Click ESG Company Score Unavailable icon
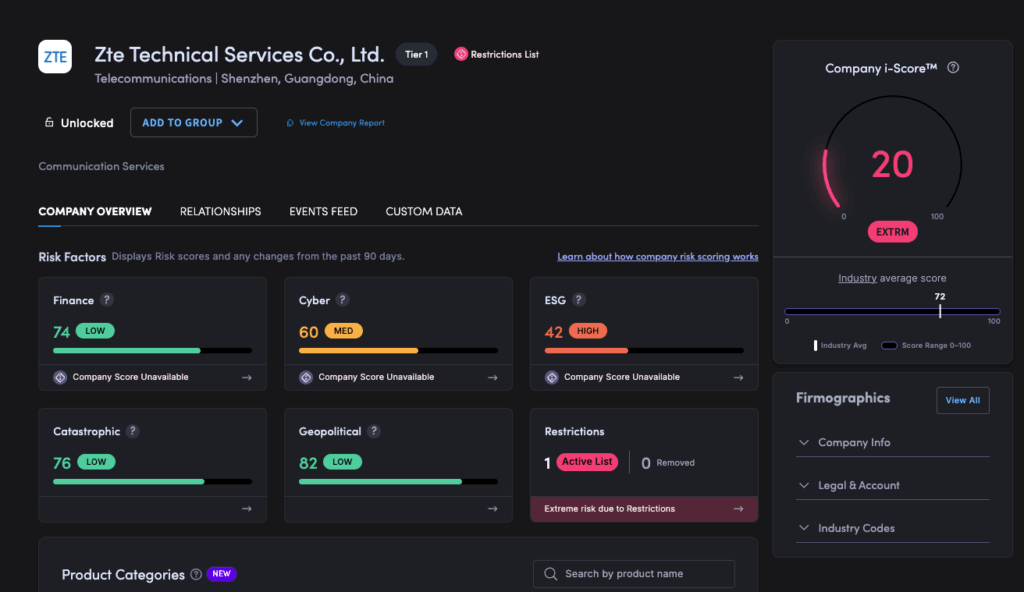Image resolution: width=1024 pixels, height=592 pixels. pos(552,377)
